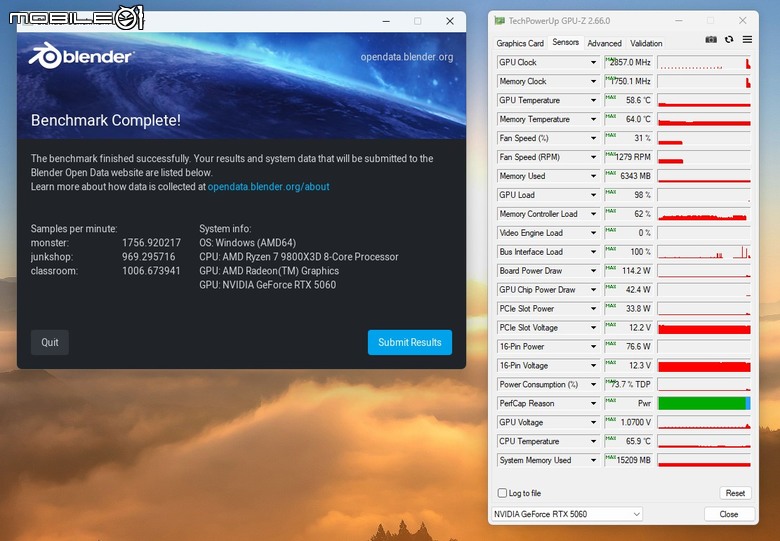Click the Quit button in Blender benchmark
Screen dimensions: 780x541
[x=50, y=342]
